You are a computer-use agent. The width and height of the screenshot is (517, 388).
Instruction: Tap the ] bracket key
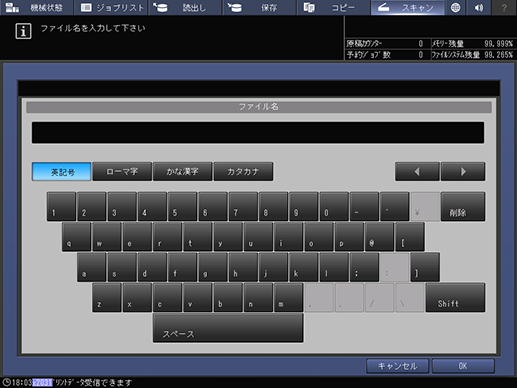(x=425, y=267)
